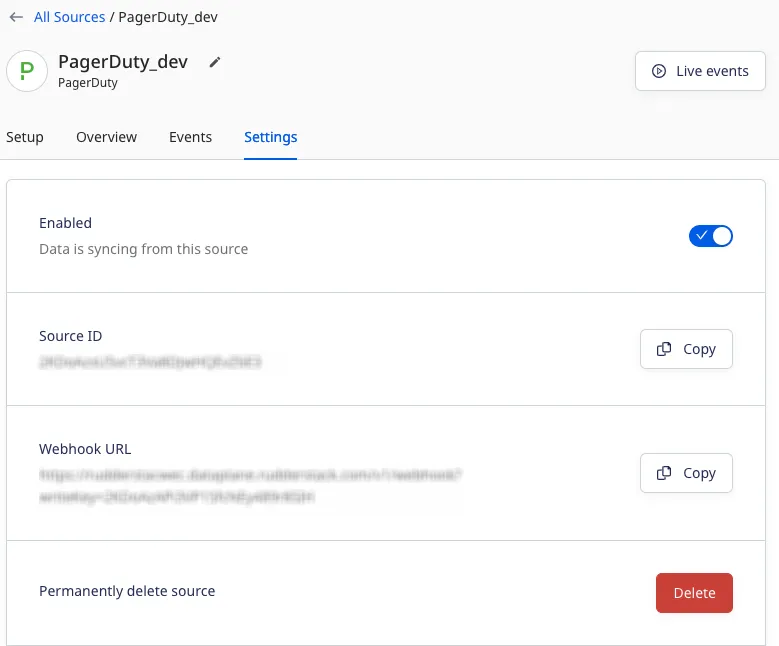Click the 'PagerDuty' subtitle under the source name
779x646 pixels.
coord(88,82)
